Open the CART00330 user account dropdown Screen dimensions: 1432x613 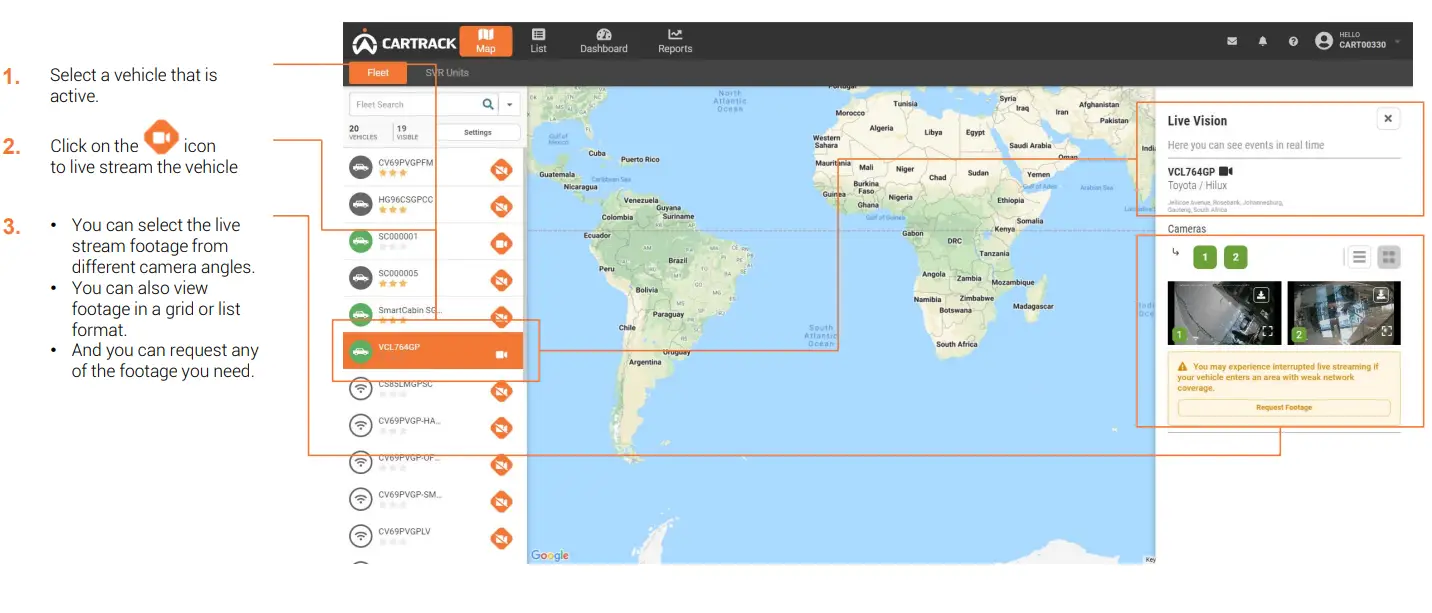(x=1358, y=41)
